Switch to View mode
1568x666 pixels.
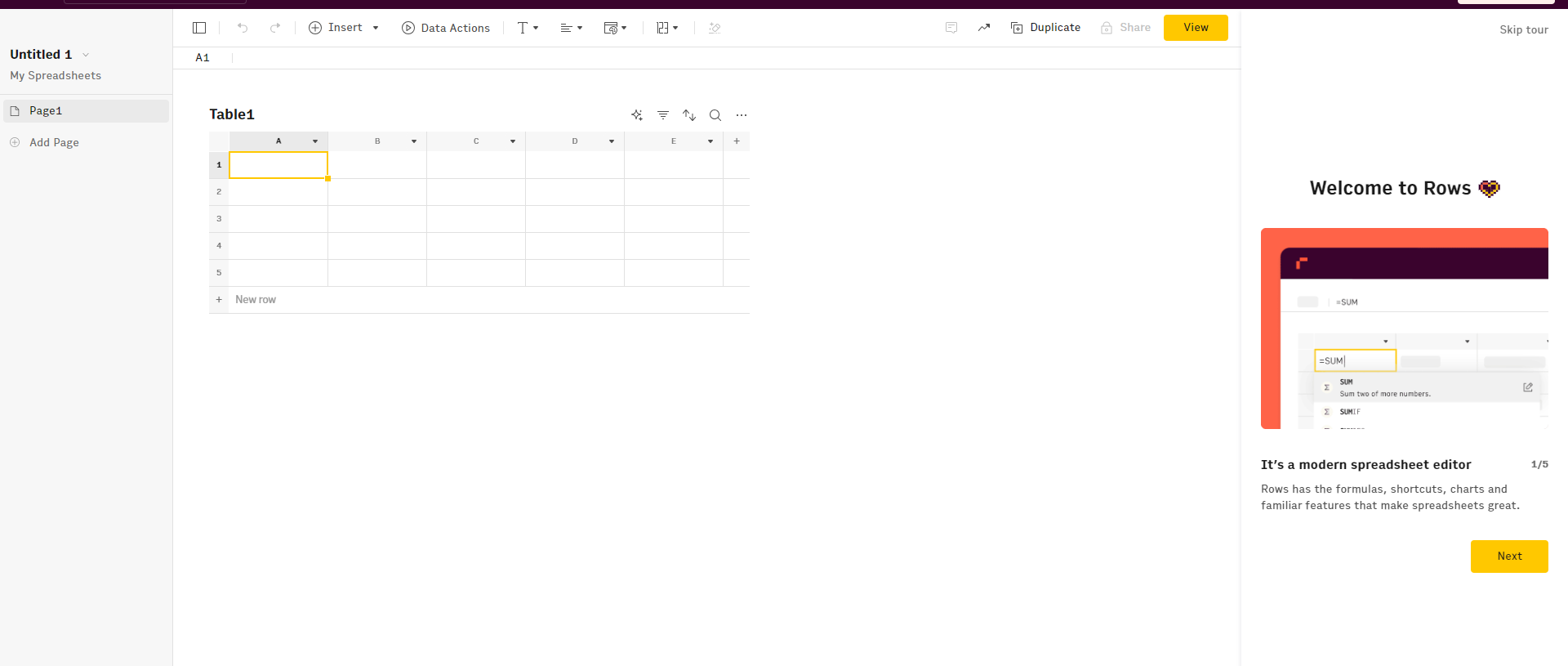[1196, 28]
